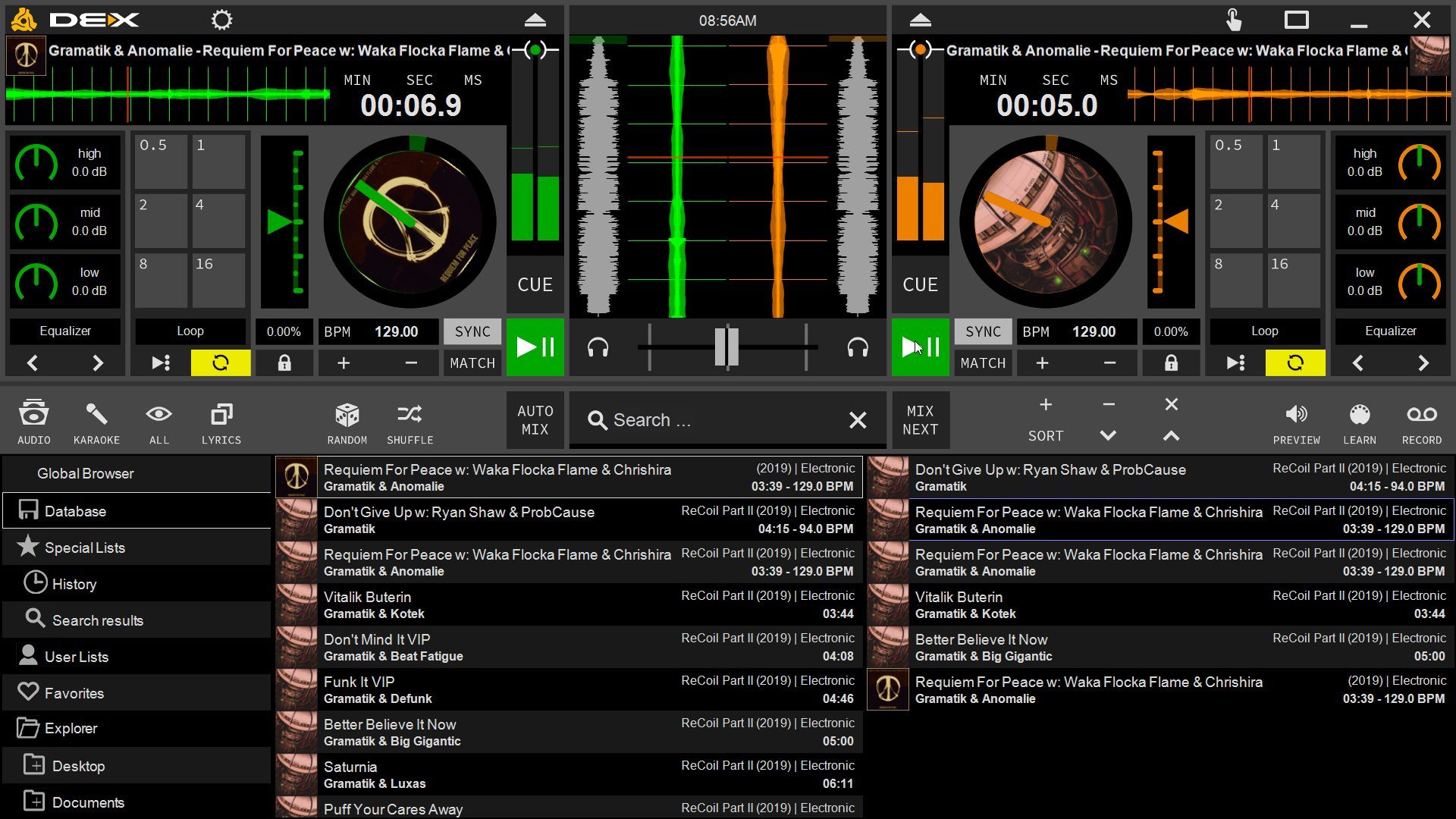Toggle SHUFFLE mode
Image resolution: width=1456 pixels, height=819 pixels.
coord(410,422)
